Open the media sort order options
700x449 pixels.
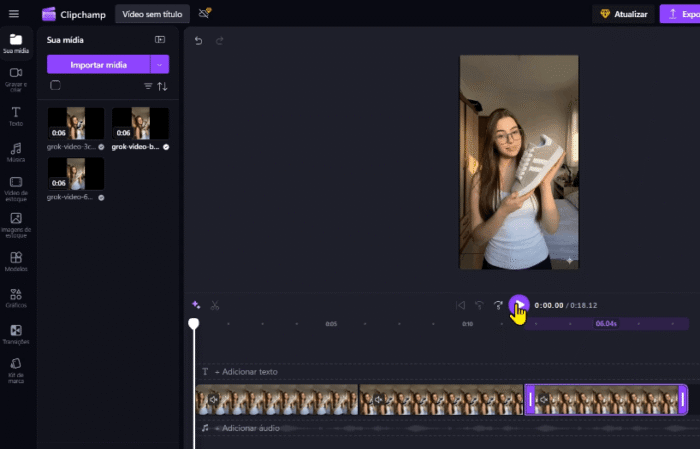click(x=163, y=87)
